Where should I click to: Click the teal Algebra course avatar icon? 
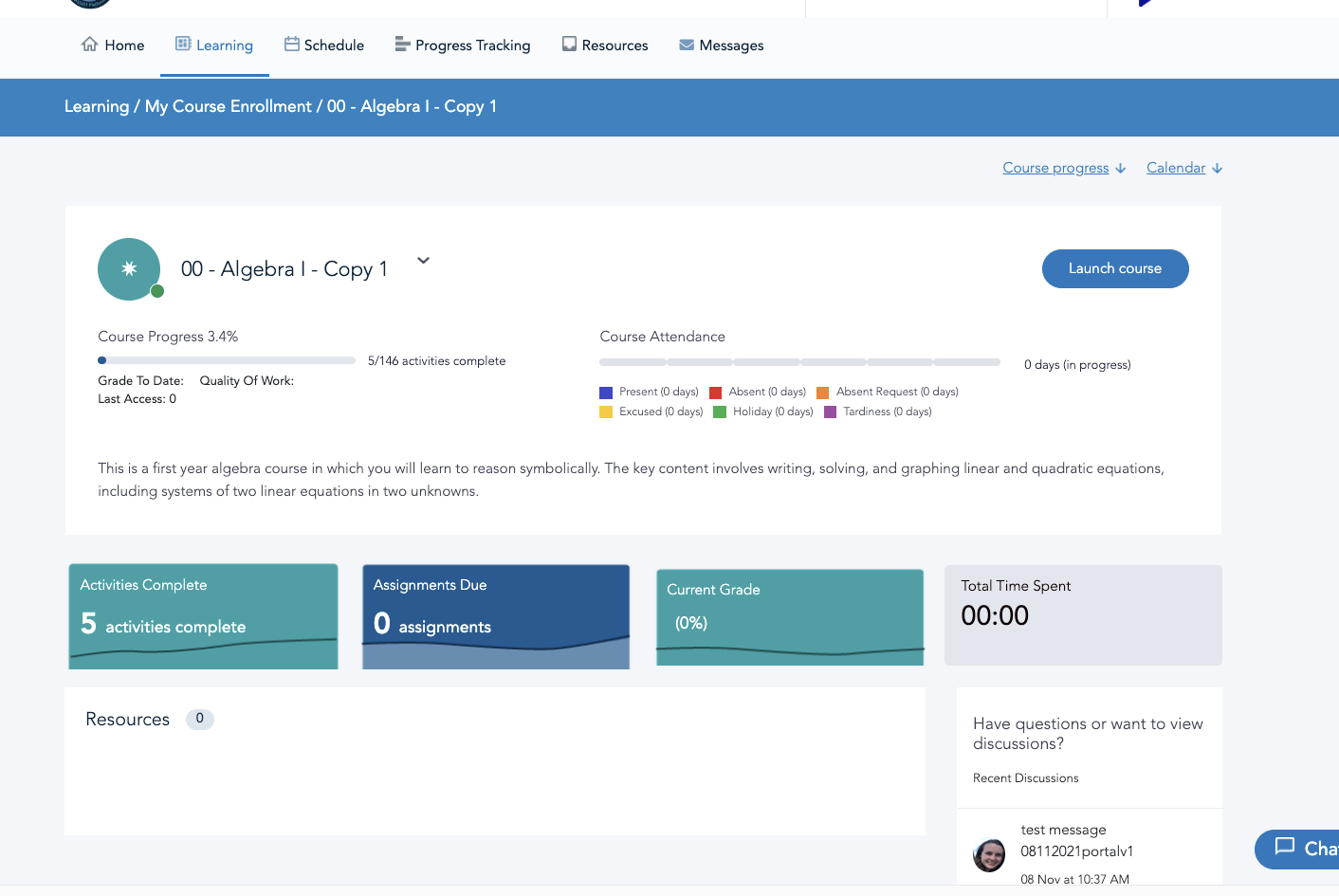pos(129,269)
